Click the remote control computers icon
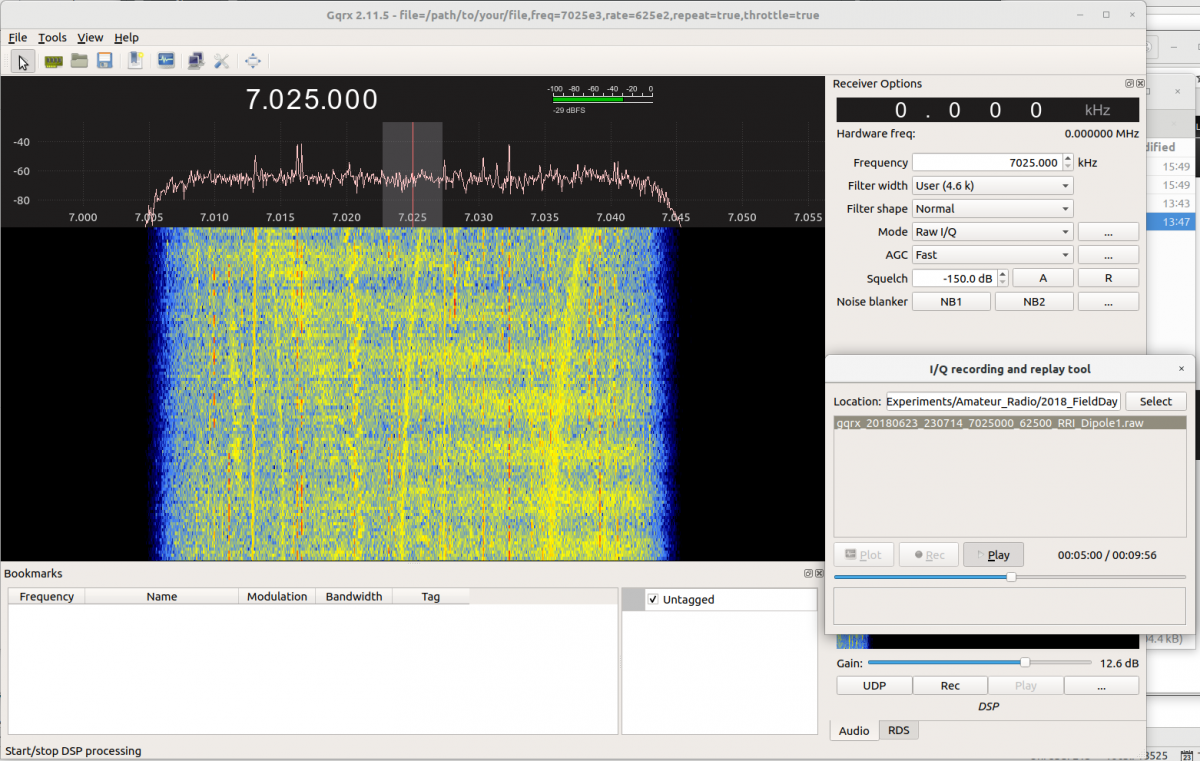 [196, 61]
